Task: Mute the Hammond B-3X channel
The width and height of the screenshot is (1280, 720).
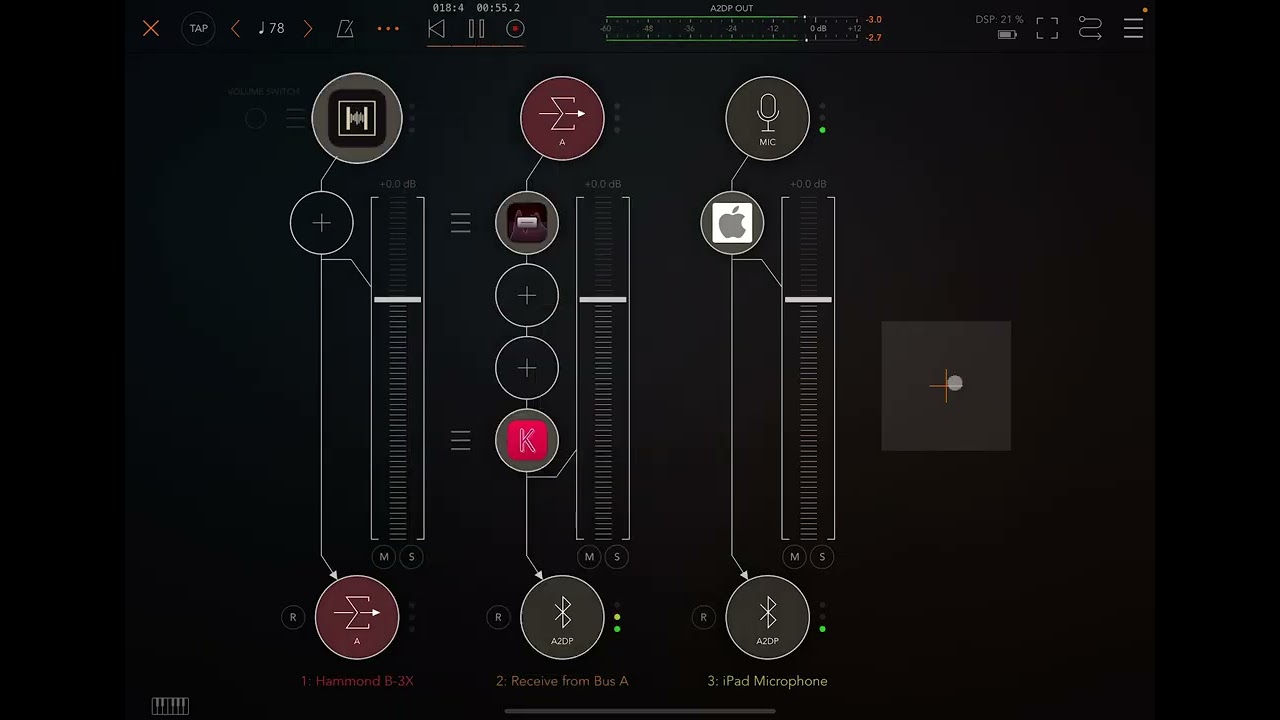Action: (384, 557)
